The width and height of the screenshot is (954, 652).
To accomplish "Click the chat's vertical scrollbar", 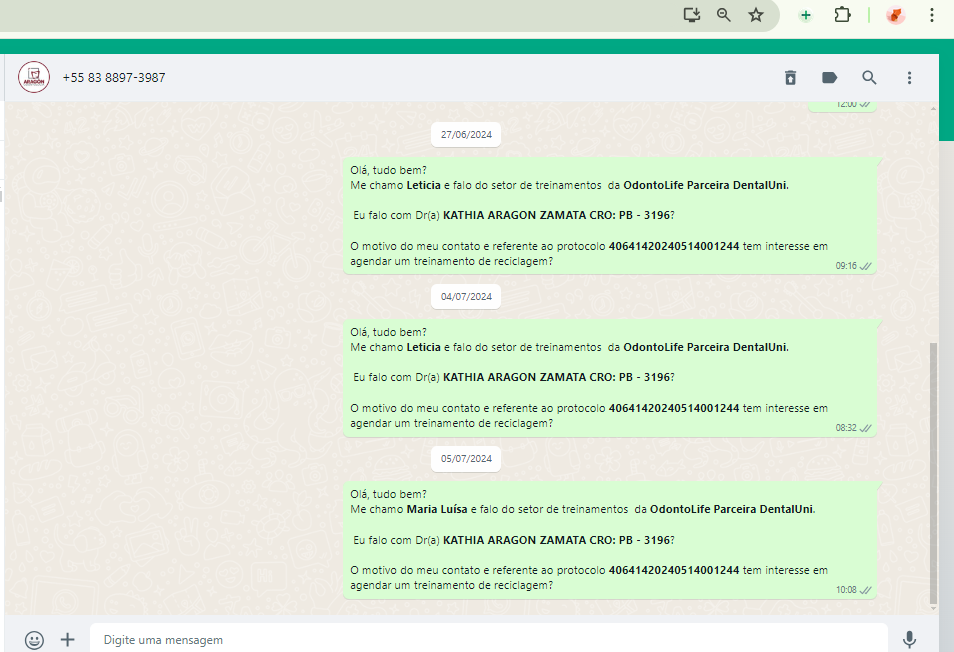I will point(934,470).
